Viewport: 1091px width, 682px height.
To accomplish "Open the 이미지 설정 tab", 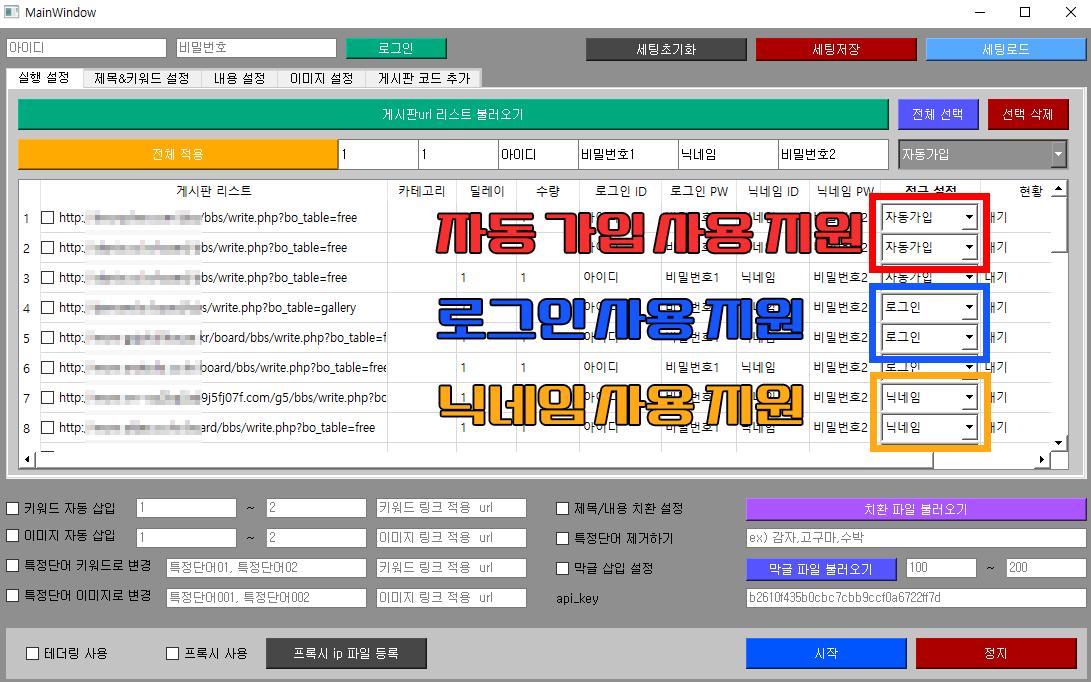I will 321,78.
